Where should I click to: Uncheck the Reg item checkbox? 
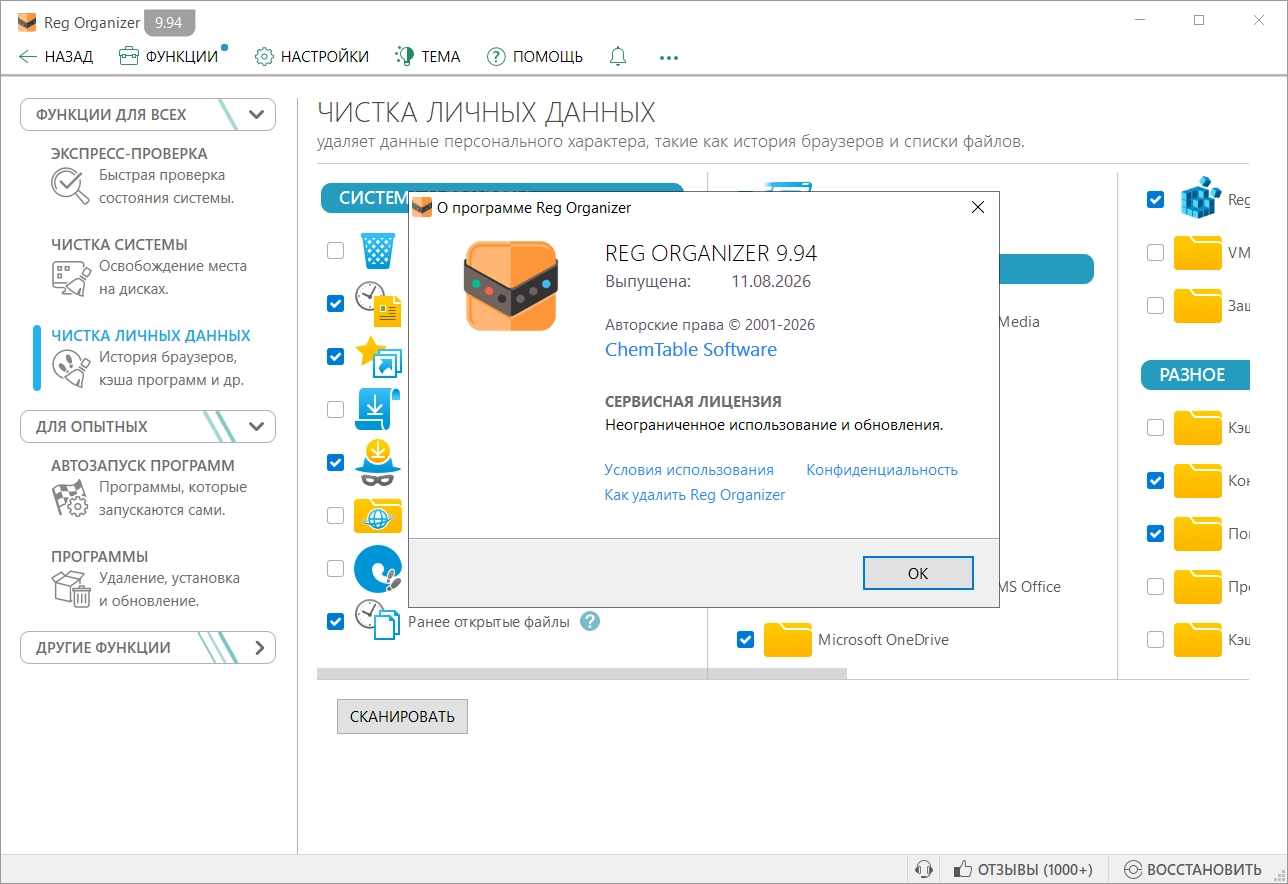(1155, 199)
